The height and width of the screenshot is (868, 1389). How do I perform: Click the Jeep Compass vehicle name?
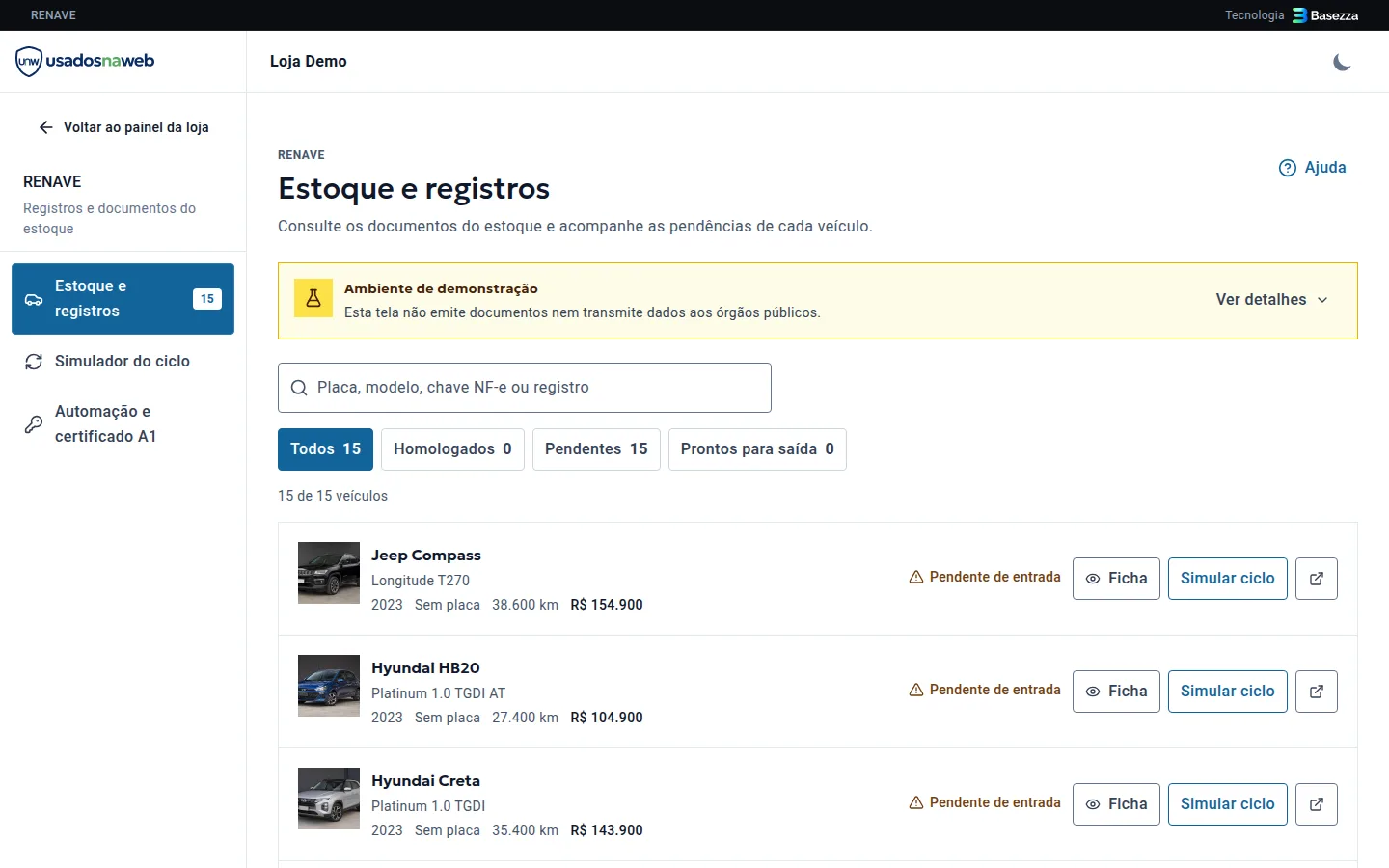[426, 556]
